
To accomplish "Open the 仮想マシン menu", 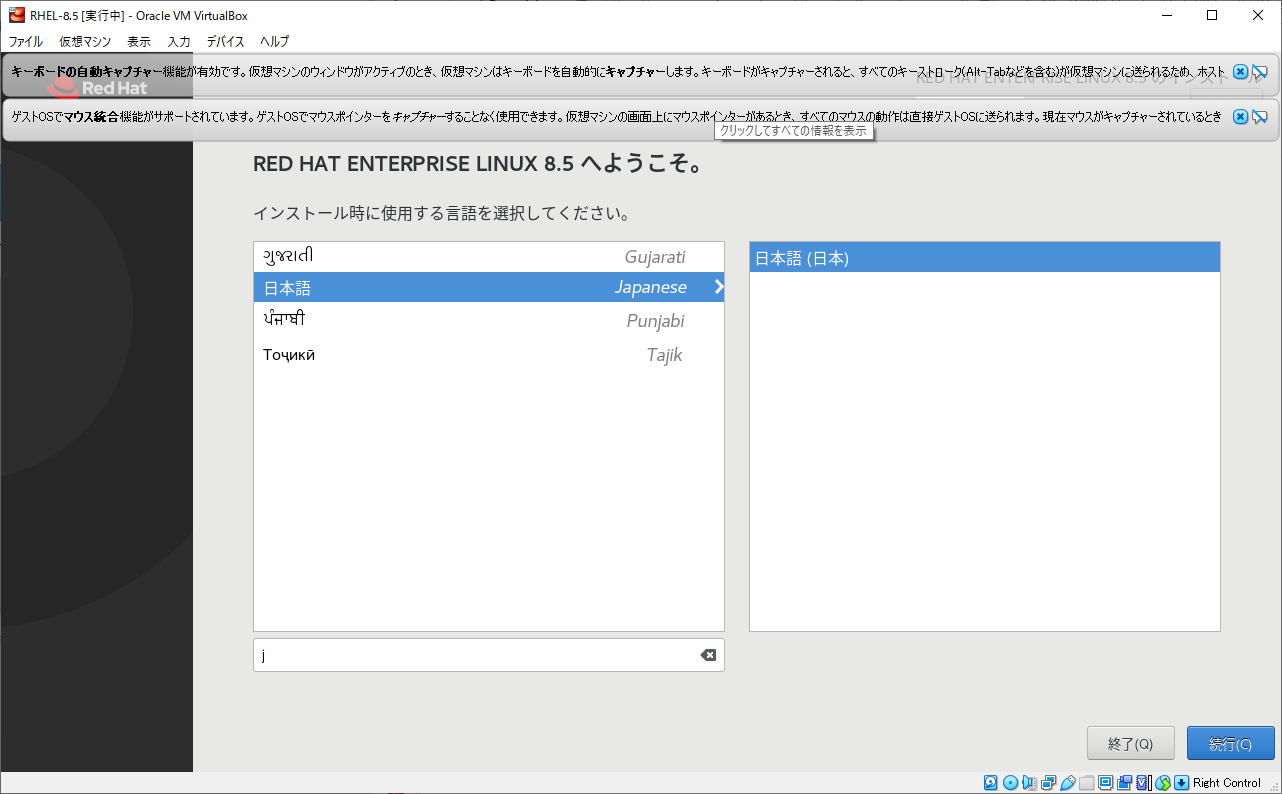I will click(85, 42).
